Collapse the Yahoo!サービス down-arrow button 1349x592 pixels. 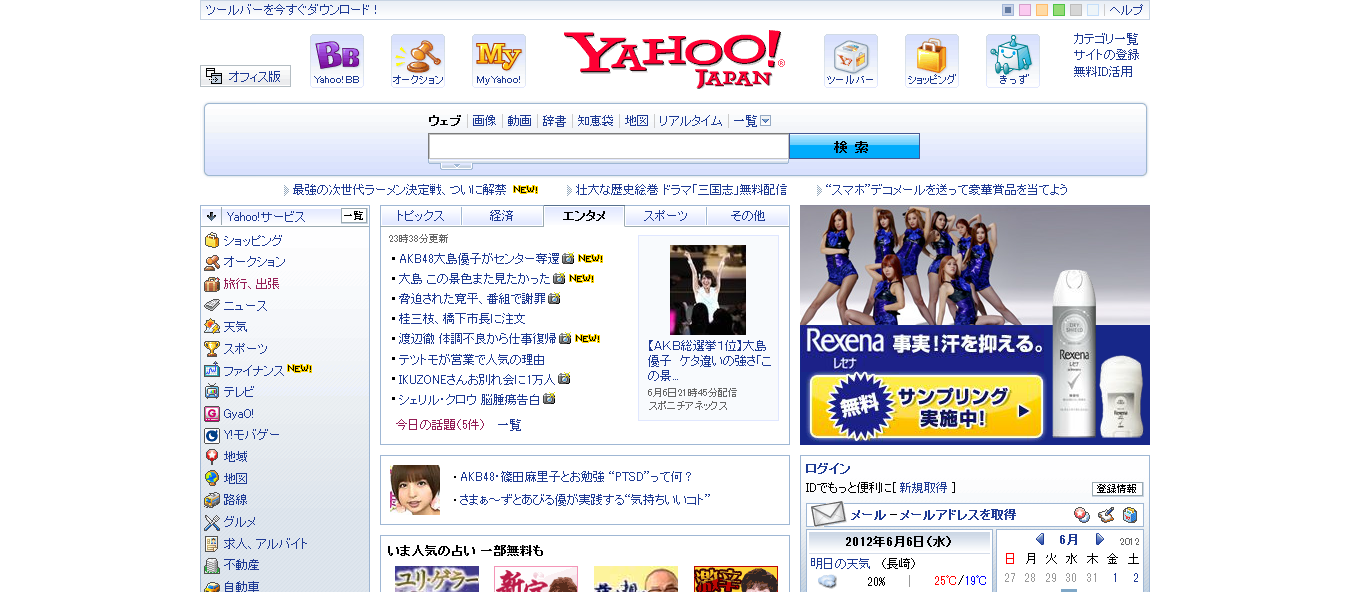211,216
